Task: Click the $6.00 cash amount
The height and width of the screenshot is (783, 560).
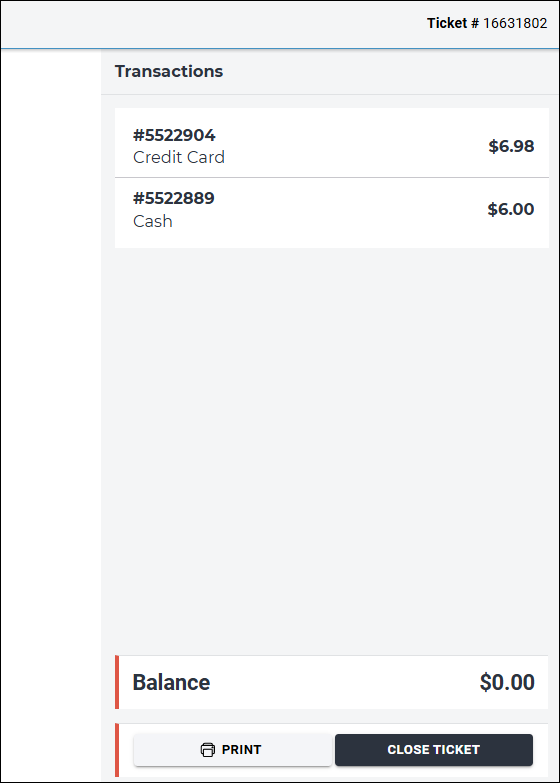Action: (x=511, y=209)
